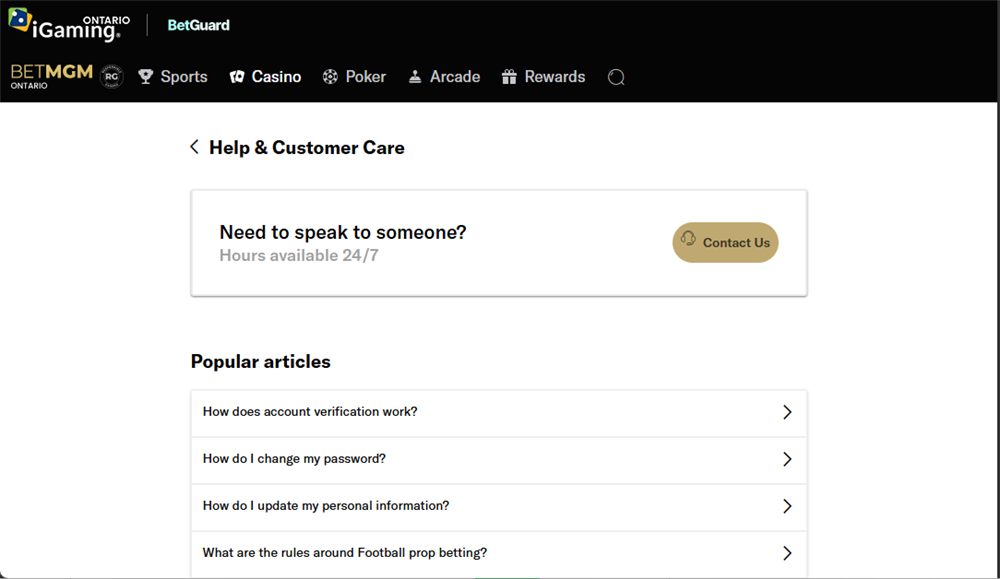Click the Help & Customer Care heading

pyautogui.click(x=307, y=147)
